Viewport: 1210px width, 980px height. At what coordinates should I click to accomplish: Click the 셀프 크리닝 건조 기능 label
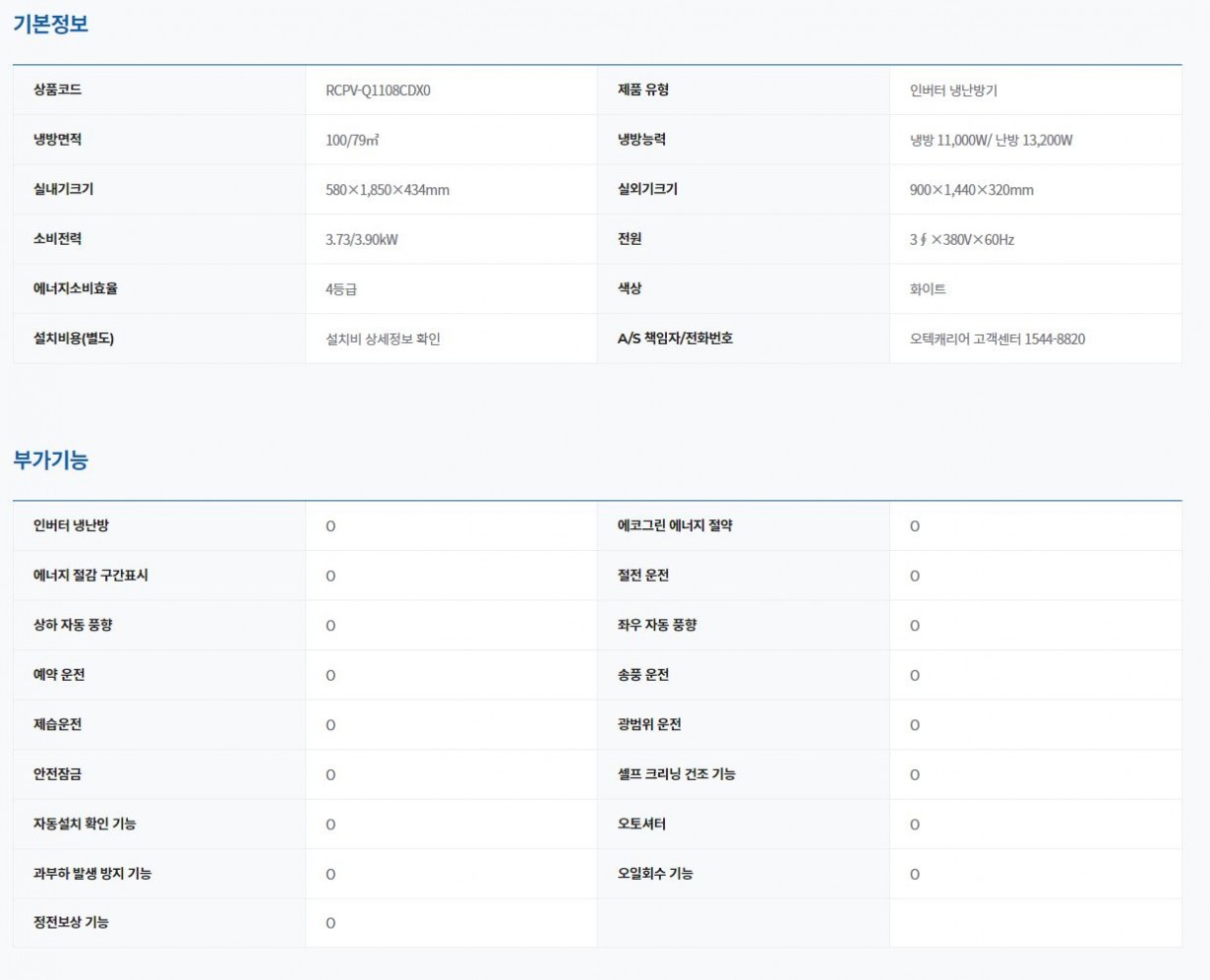[676, 774]
